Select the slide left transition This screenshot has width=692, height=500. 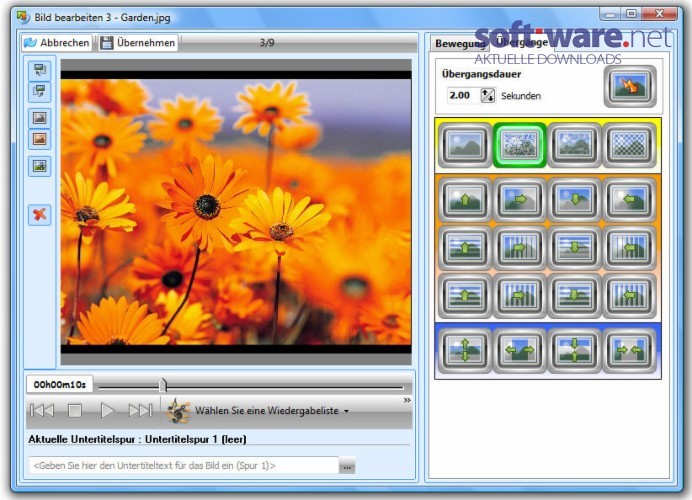click(x=629, y=199)
